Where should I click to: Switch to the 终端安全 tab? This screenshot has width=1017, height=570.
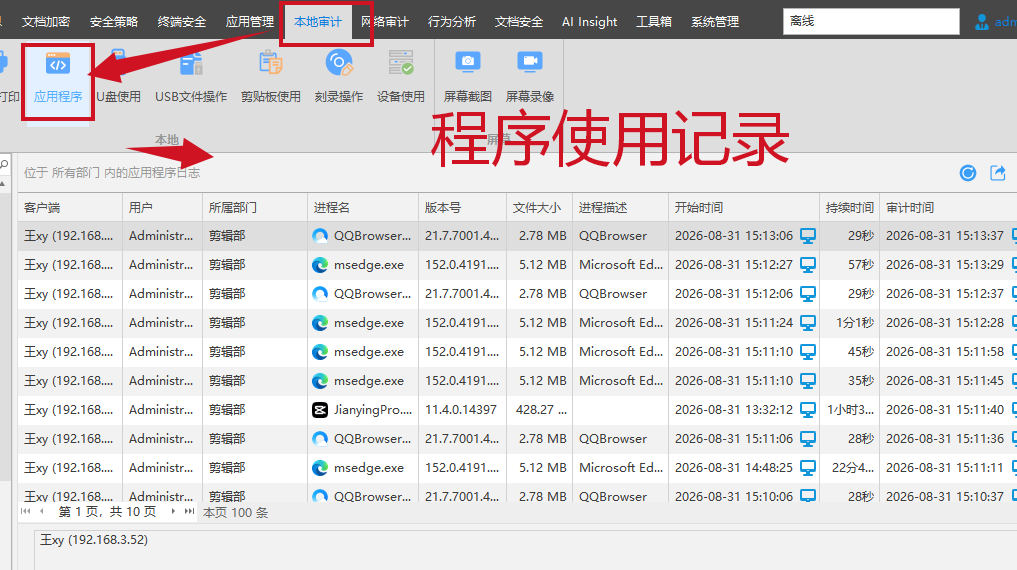[x=182, y=22]
